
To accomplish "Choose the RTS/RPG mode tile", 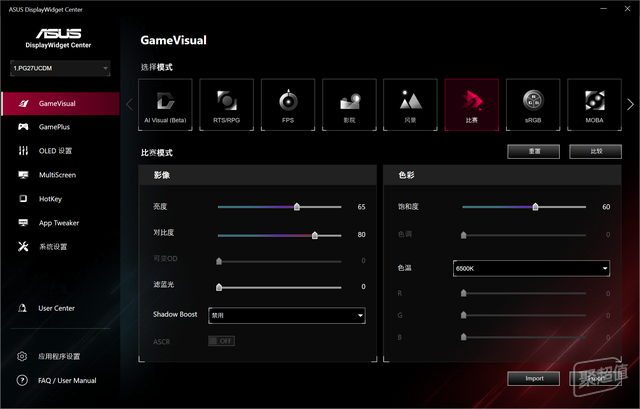I will click(227, 105).
